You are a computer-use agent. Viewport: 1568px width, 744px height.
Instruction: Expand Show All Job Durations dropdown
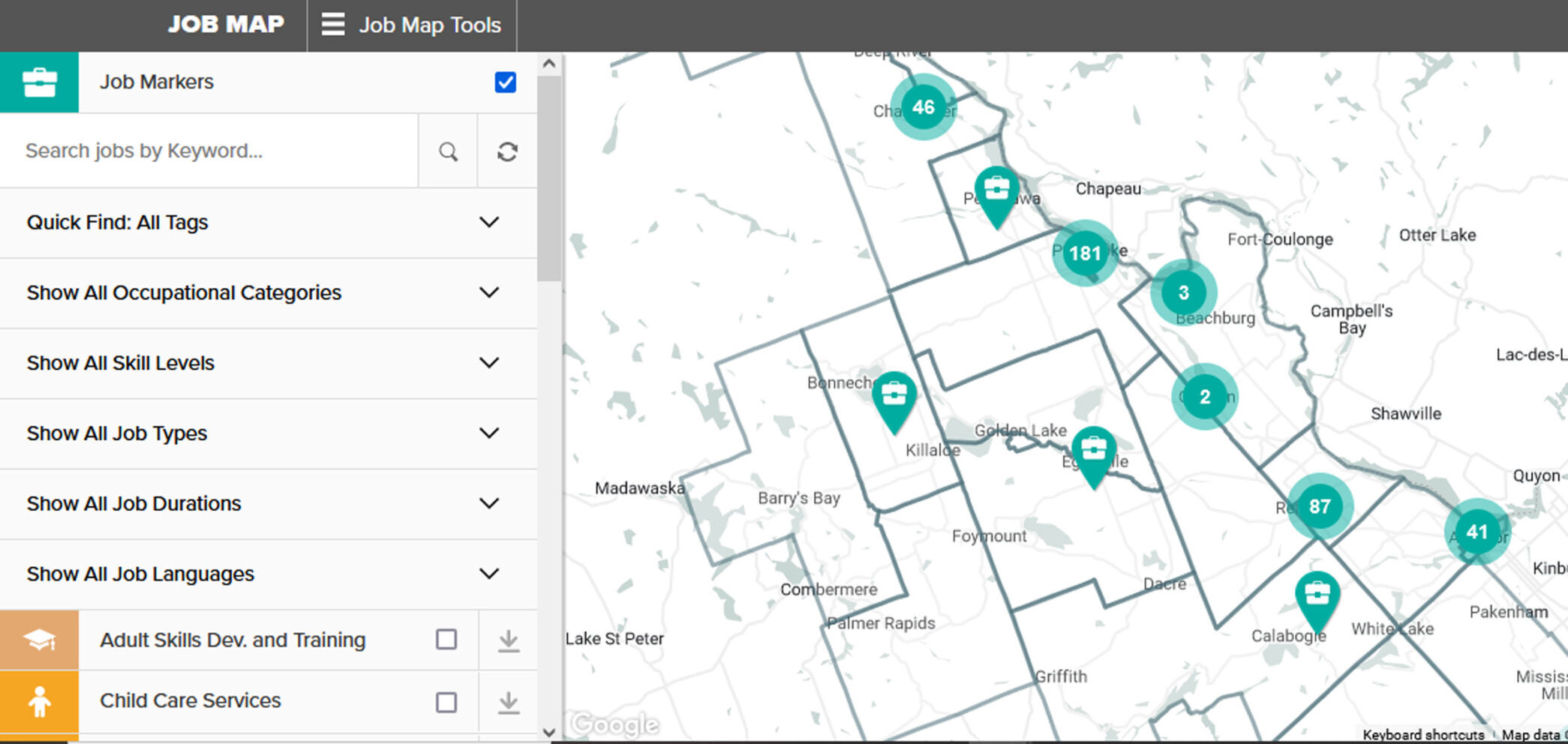click(269, 503)
